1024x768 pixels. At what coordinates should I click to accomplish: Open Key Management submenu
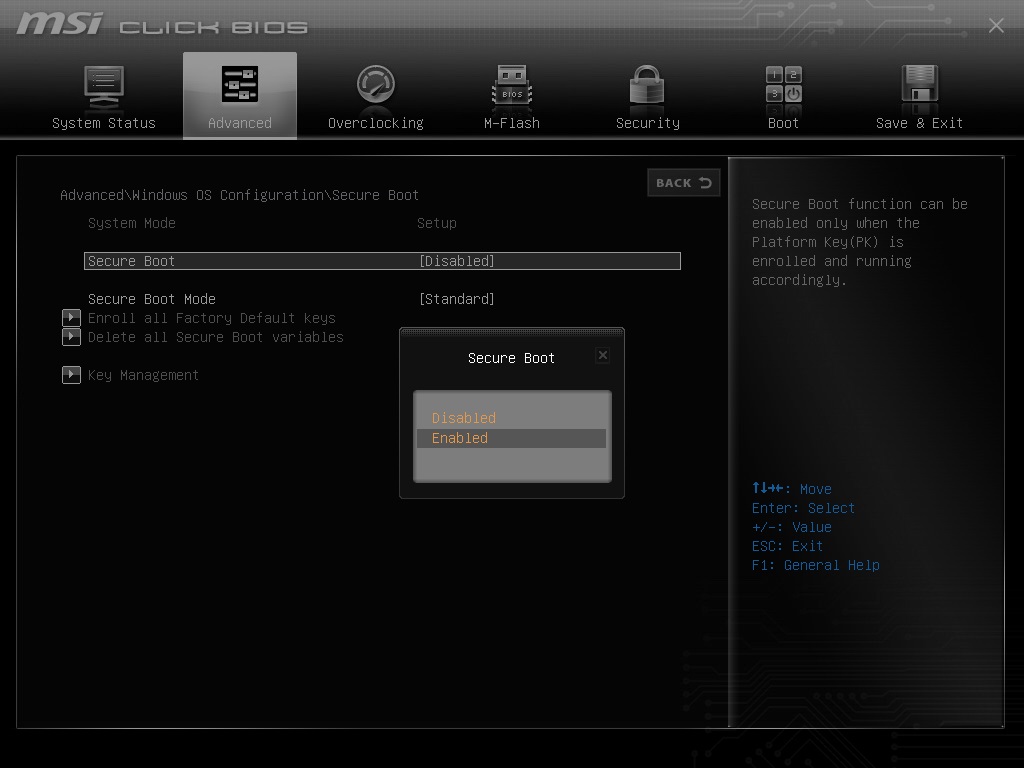pyautogui.click(x=143, y=375)
